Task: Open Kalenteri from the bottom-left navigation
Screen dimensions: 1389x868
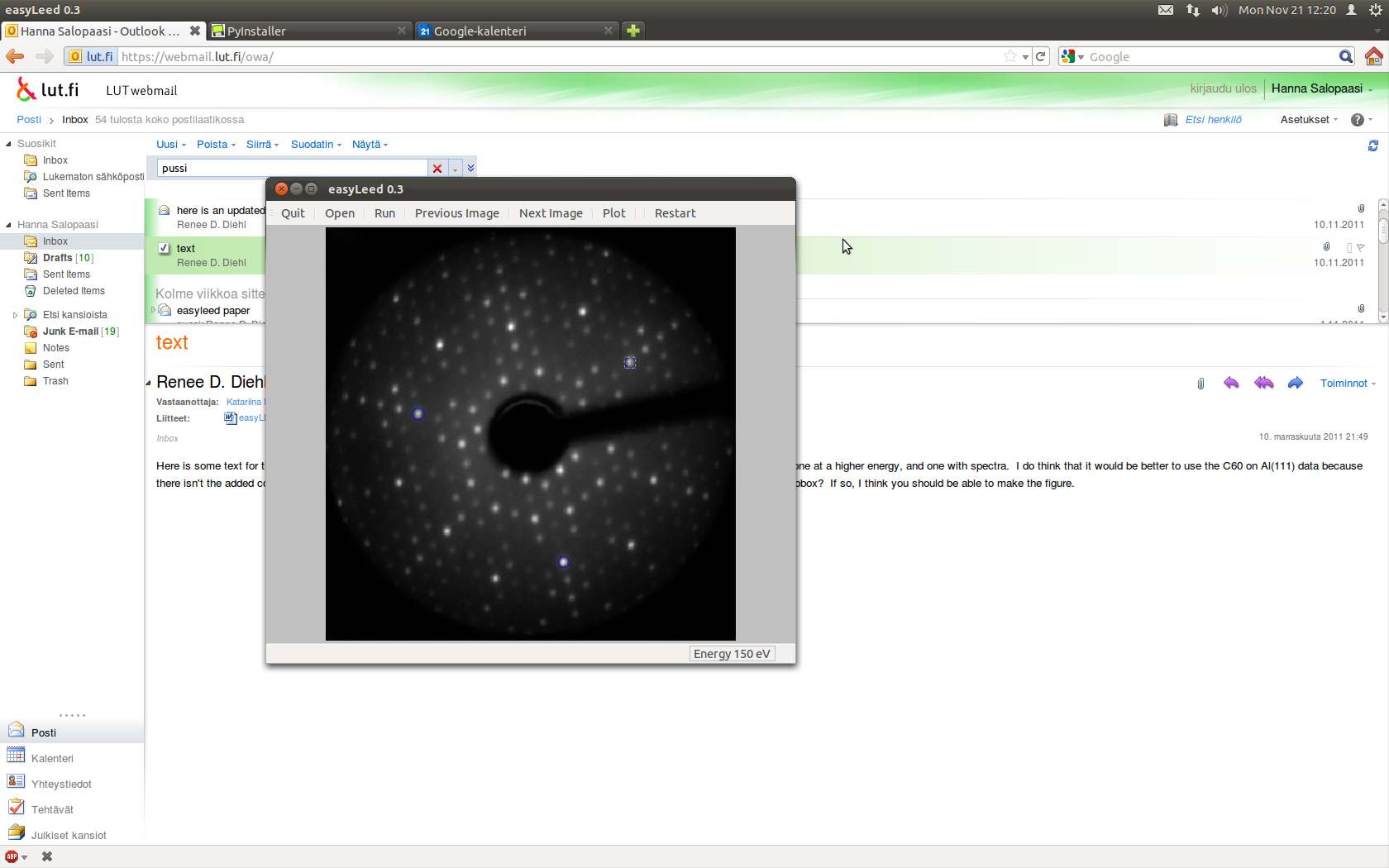Action: (52, 758)
